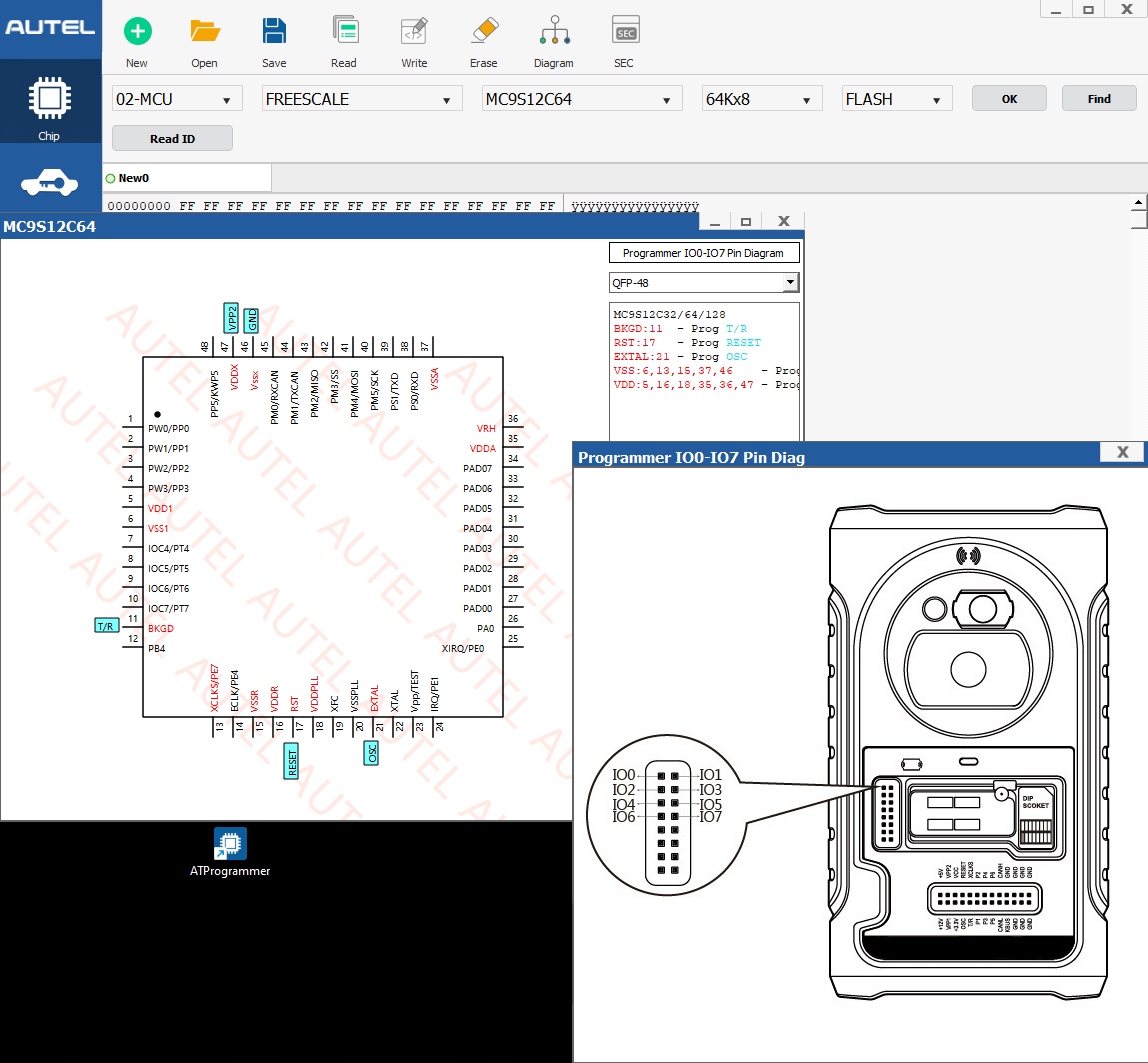The width and height of the screenshot is (1148, 1063).
Task: Click the Programmer IO0-IO7 Pin Diagram button
Action: 704,253
